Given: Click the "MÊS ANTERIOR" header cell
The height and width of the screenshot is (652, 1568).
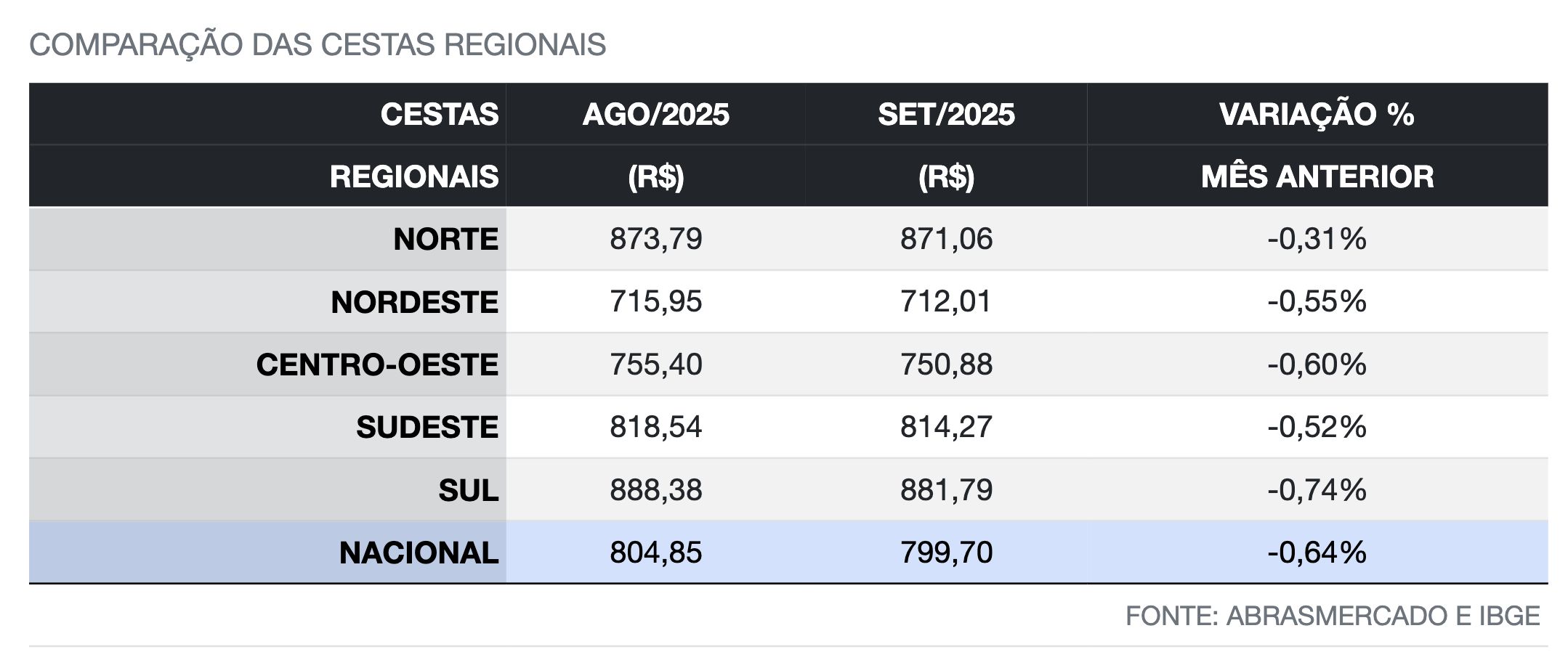Looking at the screenshot, I should 1317,177.
